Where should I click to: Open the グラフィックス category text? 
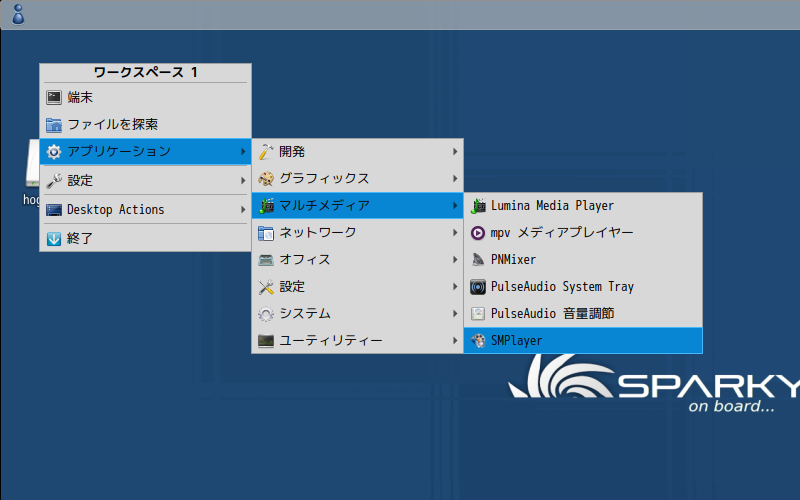(324, 179)
